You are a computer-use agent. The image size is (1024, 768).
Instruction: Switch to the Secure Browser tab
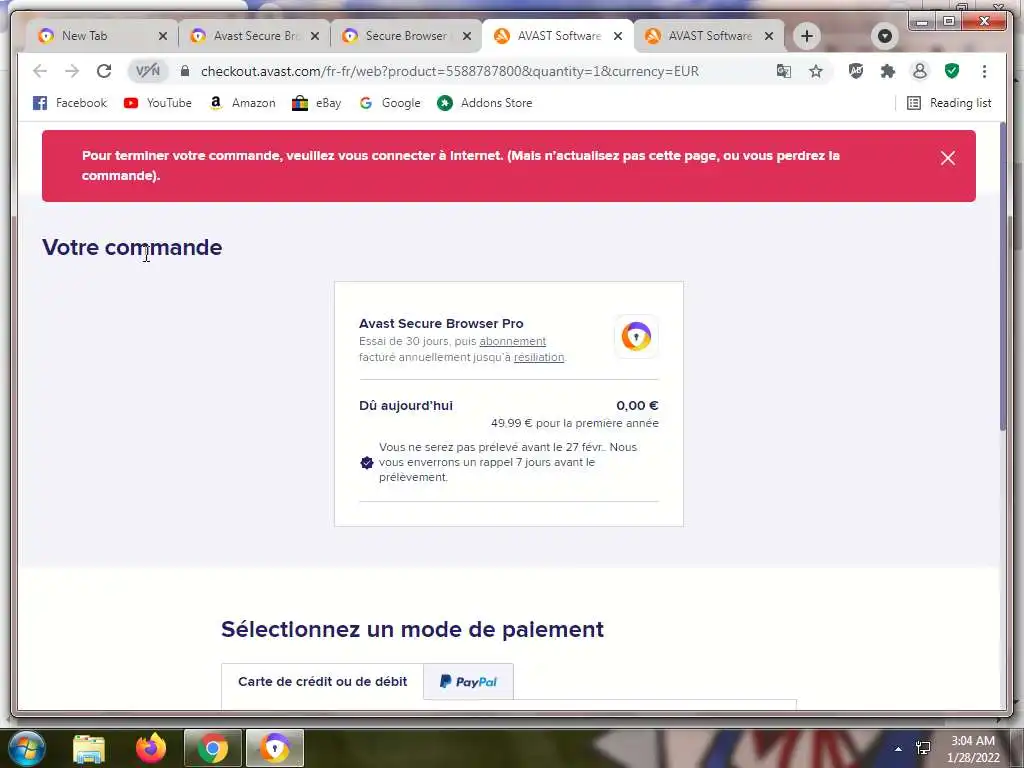pyautogui.click(x=404, y=36)
